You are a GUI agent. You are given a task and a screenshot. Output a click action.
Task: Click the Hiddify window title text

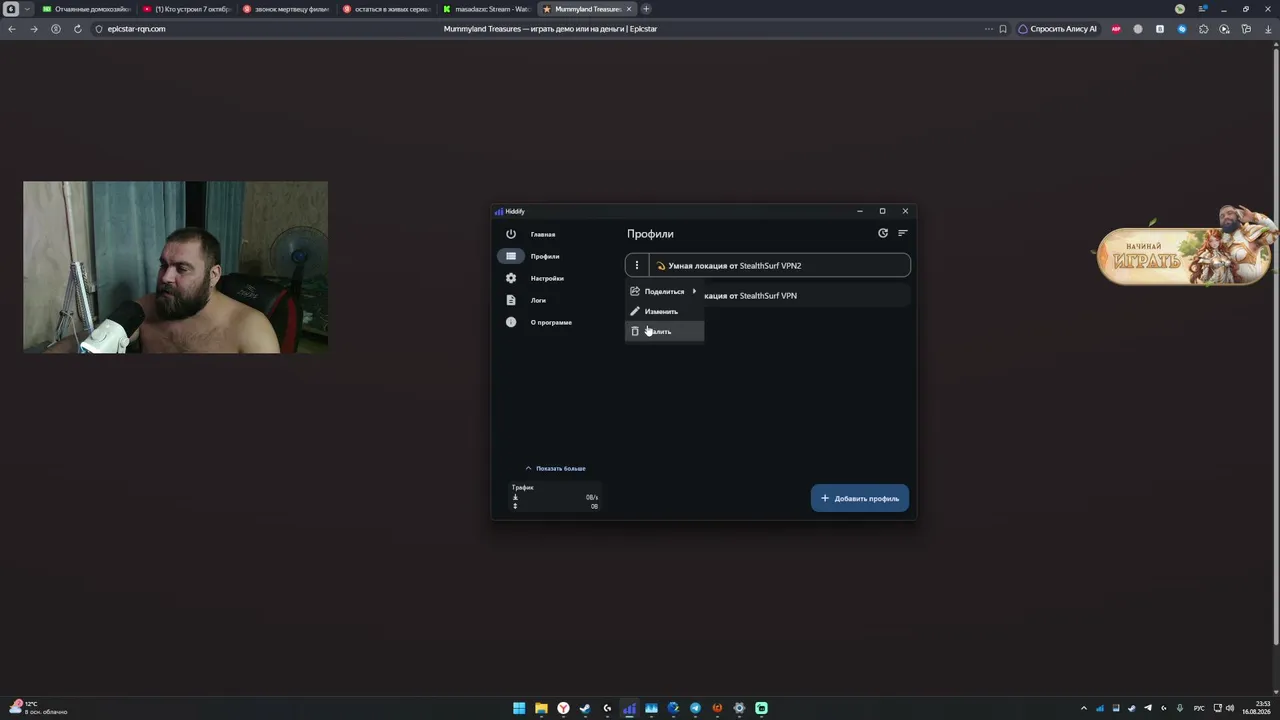(x=515, y=211)
